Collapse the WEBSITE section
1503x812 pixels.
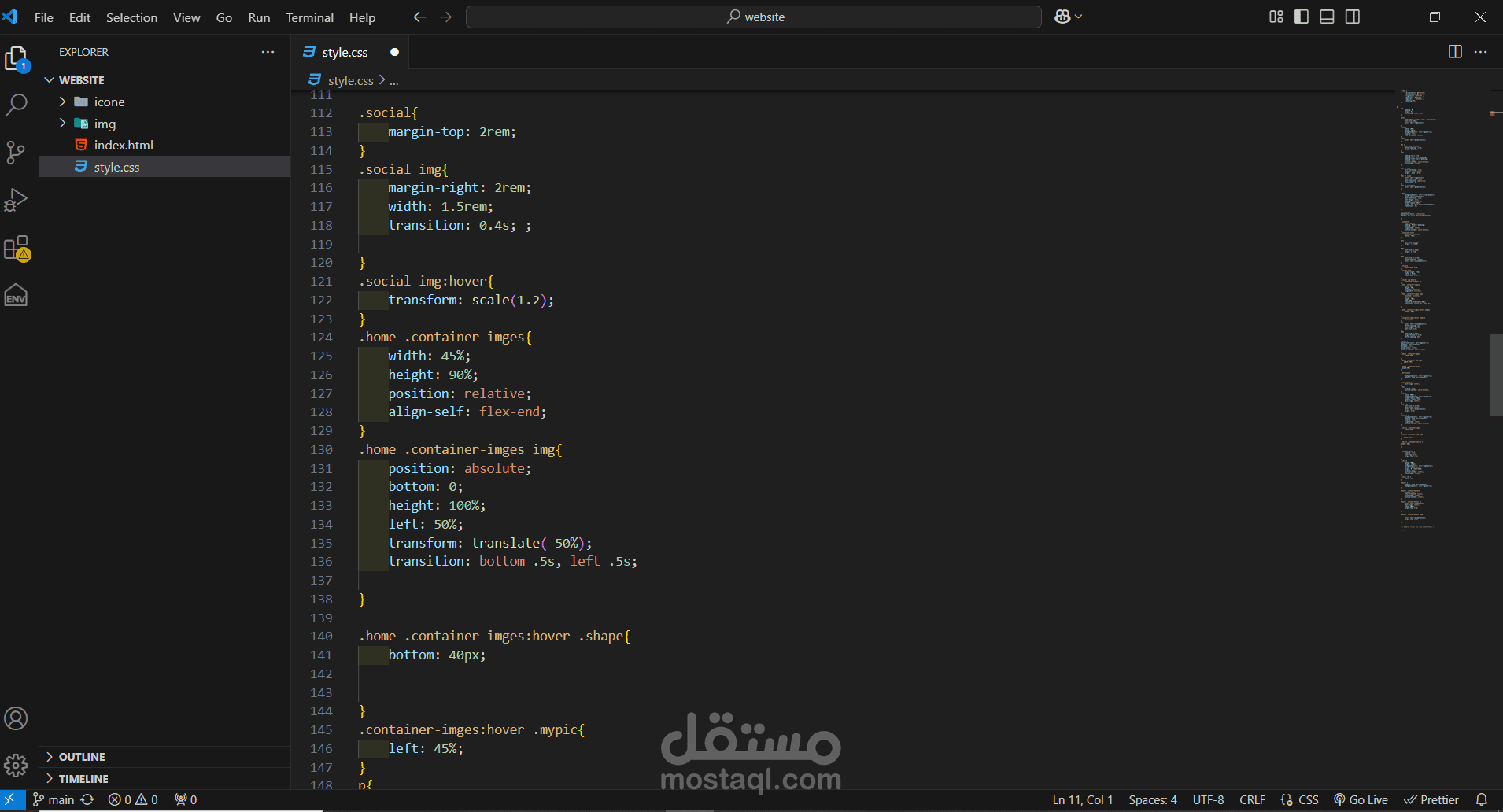click(x=50, y=80)
